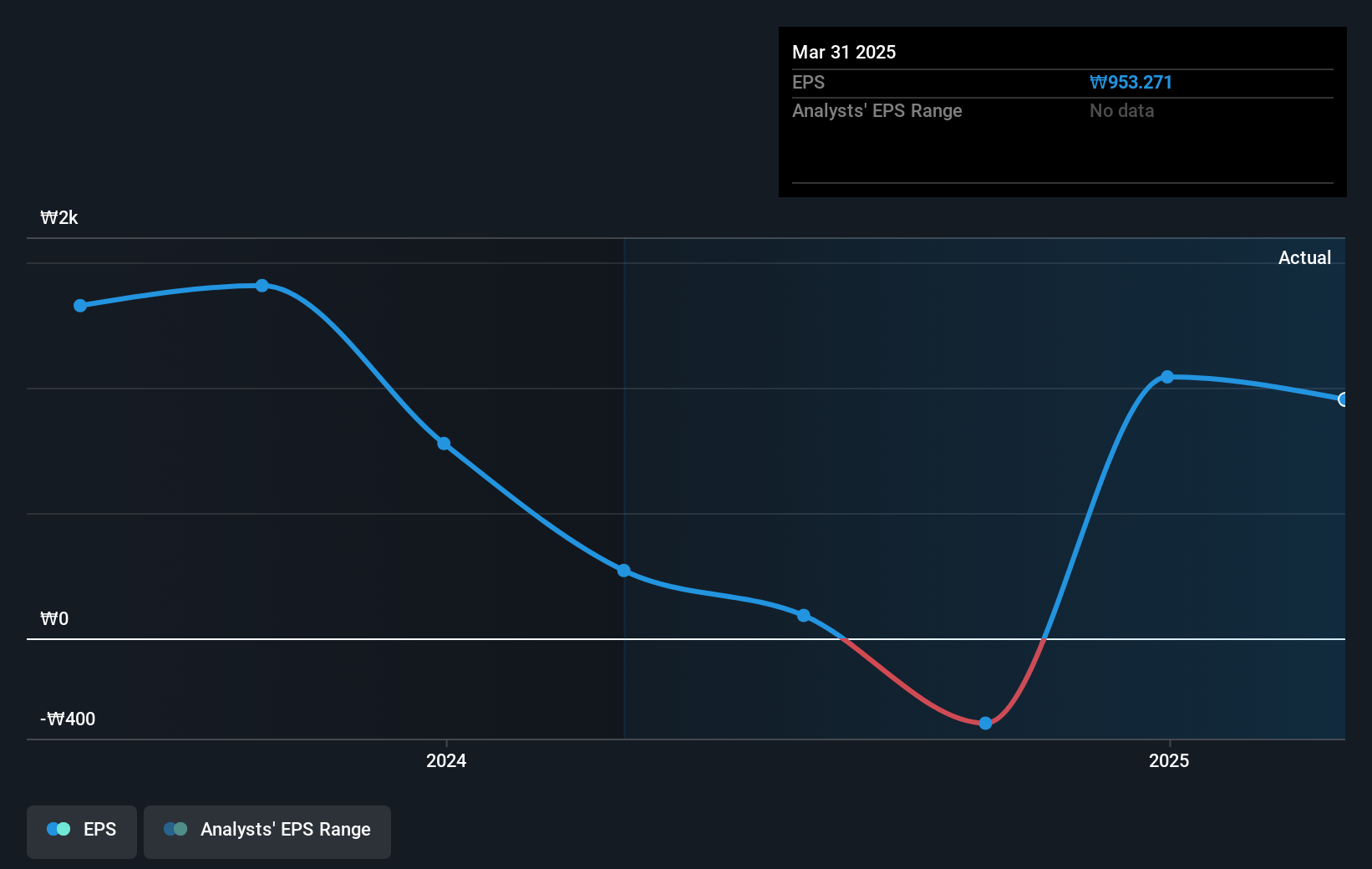Click the EPS row label in the tooltip

[808, 83]
